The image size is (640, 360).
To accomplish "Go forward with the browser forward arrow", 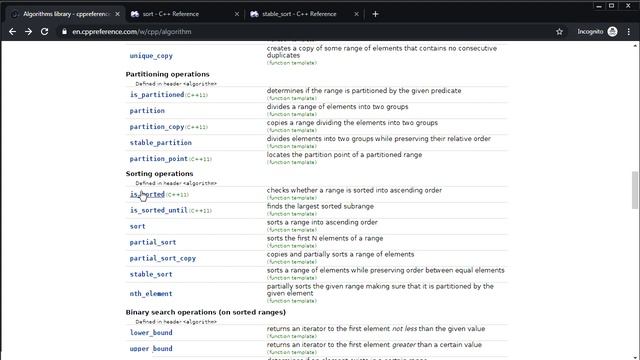I will [28, 32].
